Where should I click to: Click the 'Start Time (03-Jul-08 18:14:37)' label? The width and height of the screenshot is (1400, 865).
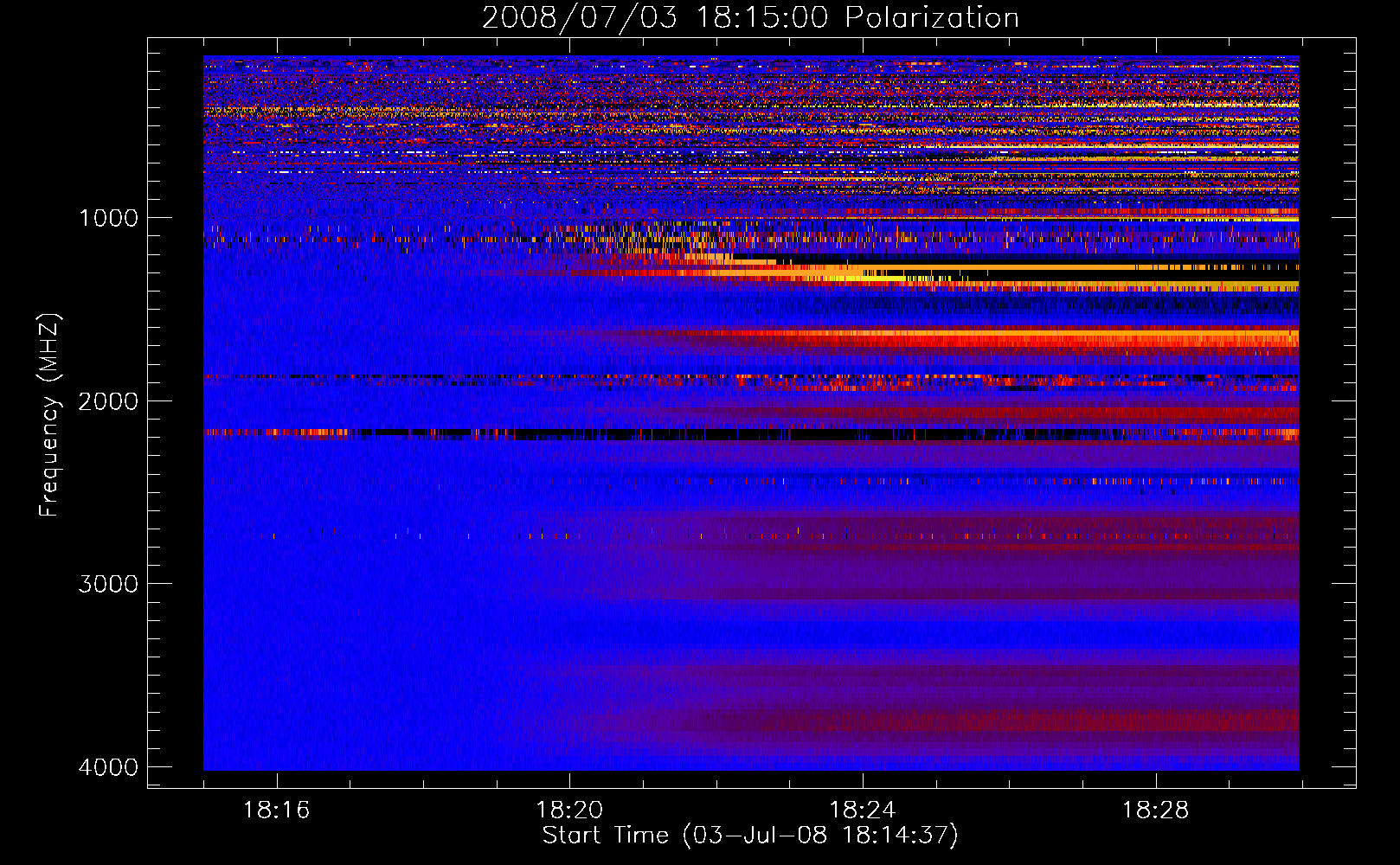pos(750,836)
